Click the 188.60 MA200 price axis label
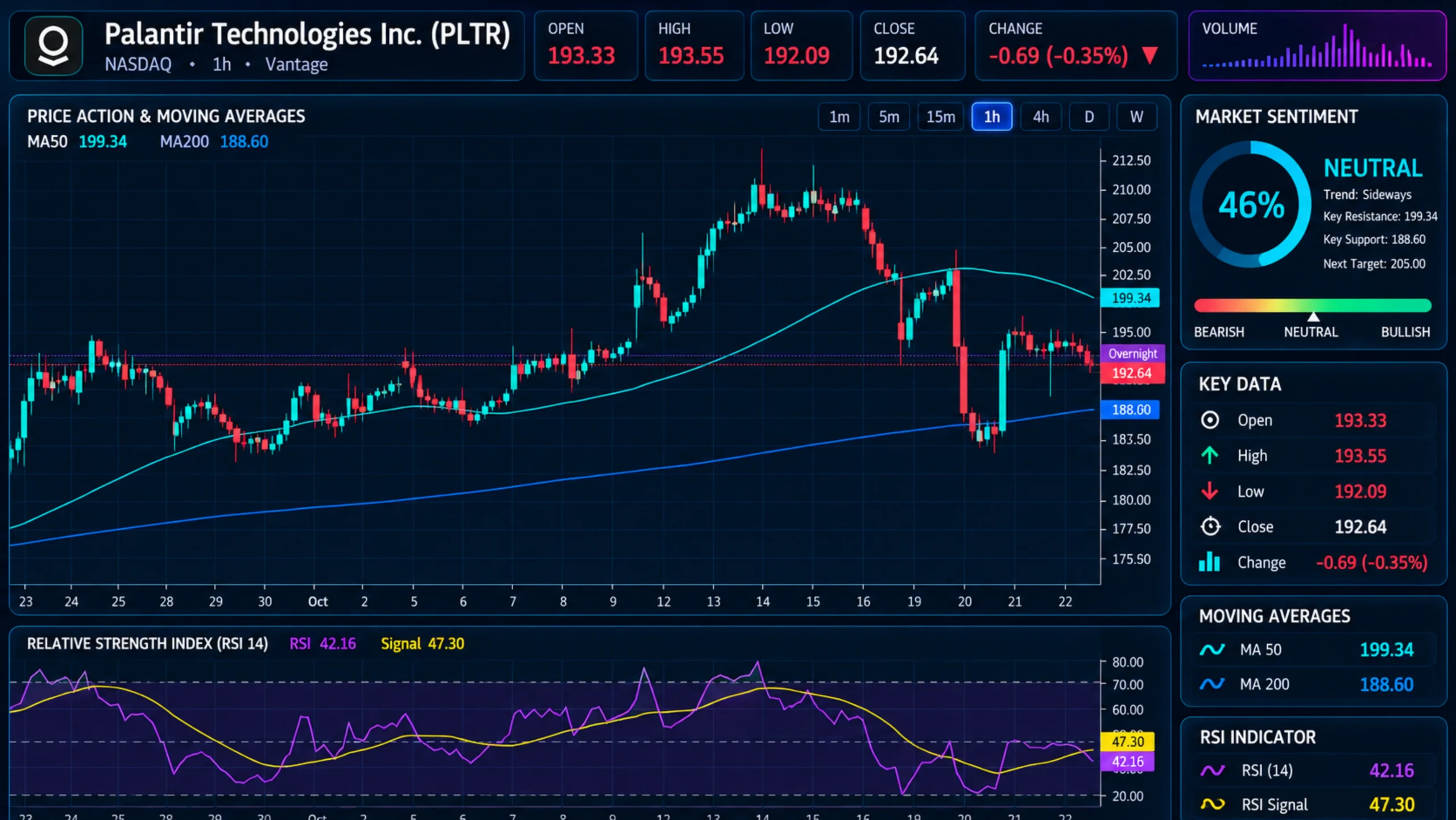The image size is (1456, 820). pyautogui.click(x=1131, y=410)
